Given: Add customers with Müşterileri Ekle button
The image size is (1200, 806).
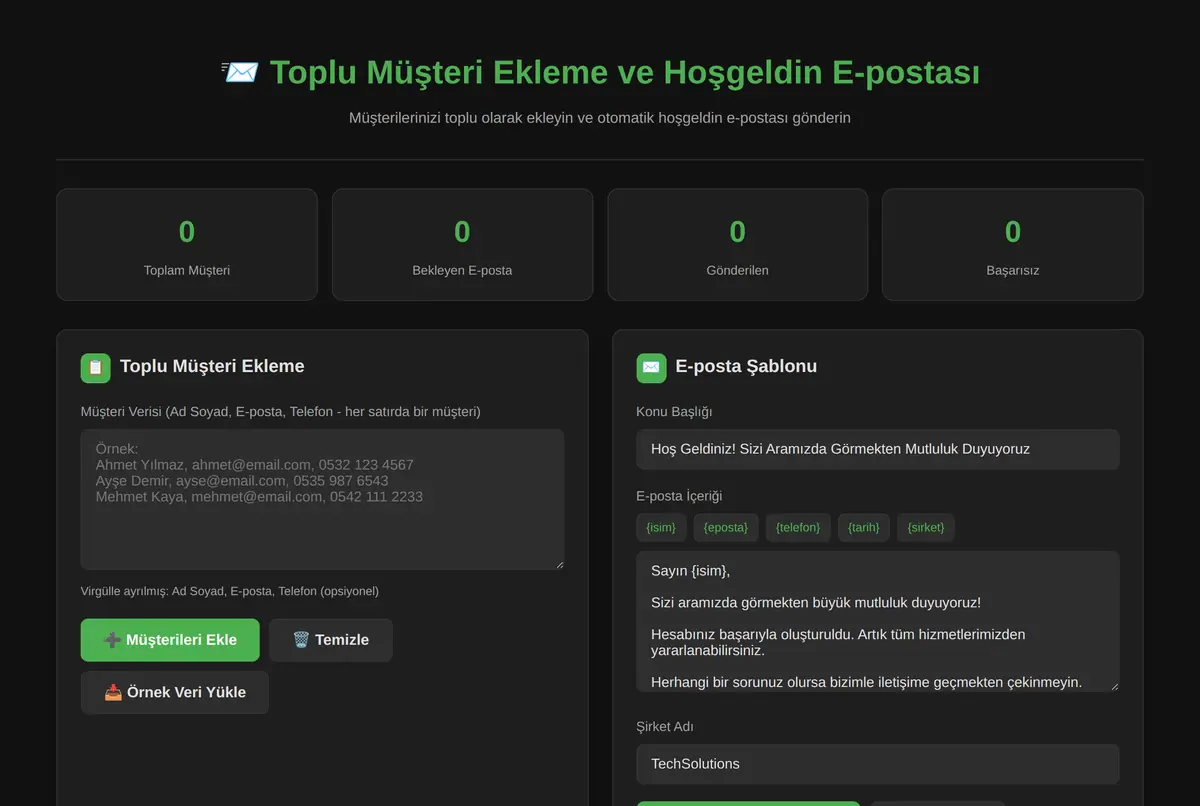Looking at the screenshot, I should 170,640.
